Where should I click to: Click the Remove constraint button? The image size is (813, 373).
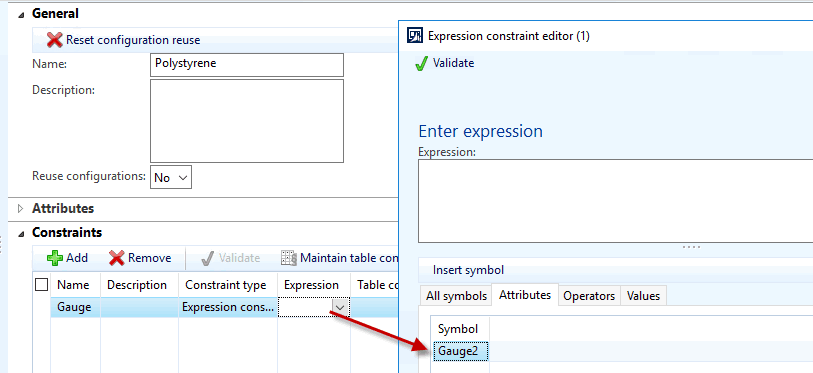click(x=140, y=258)
